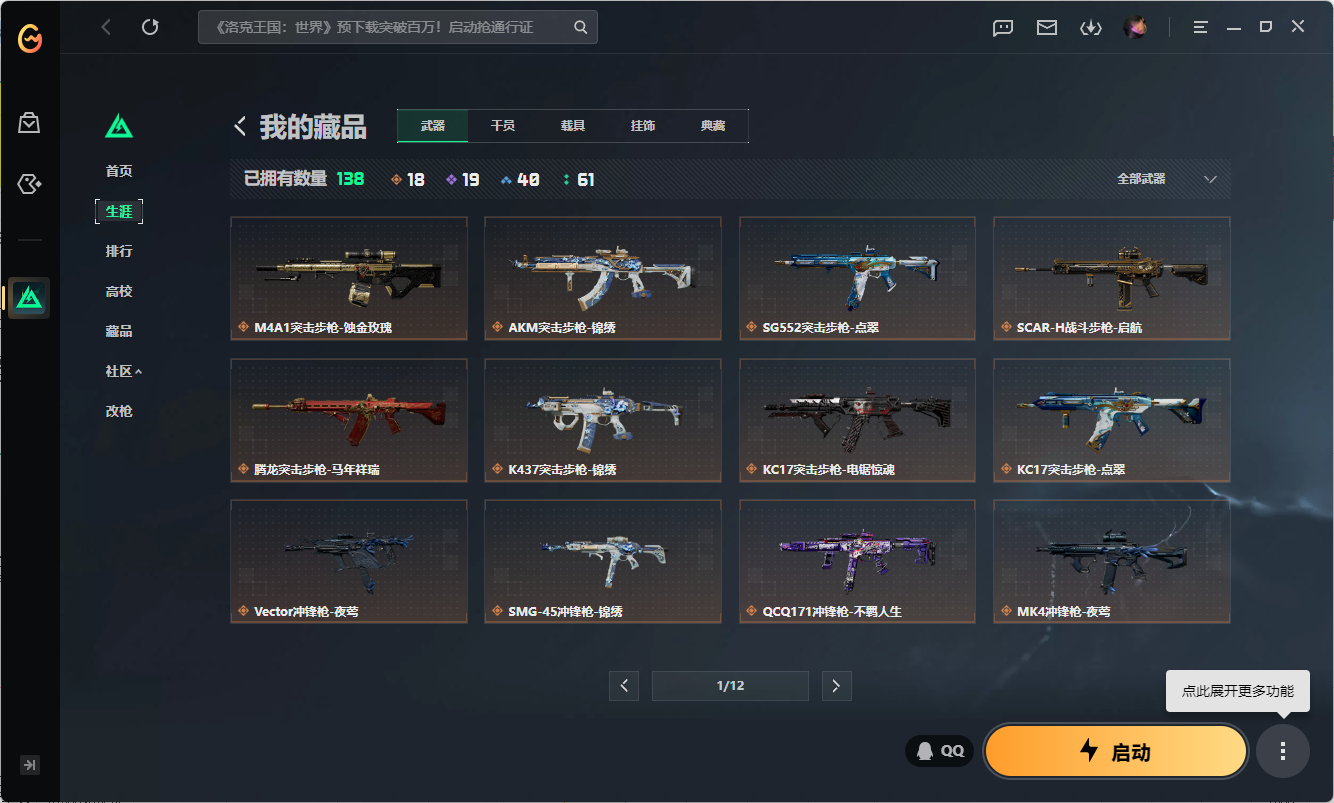
Task: Go back using the arrow beside 我的藏品
Action: (240, 126)
